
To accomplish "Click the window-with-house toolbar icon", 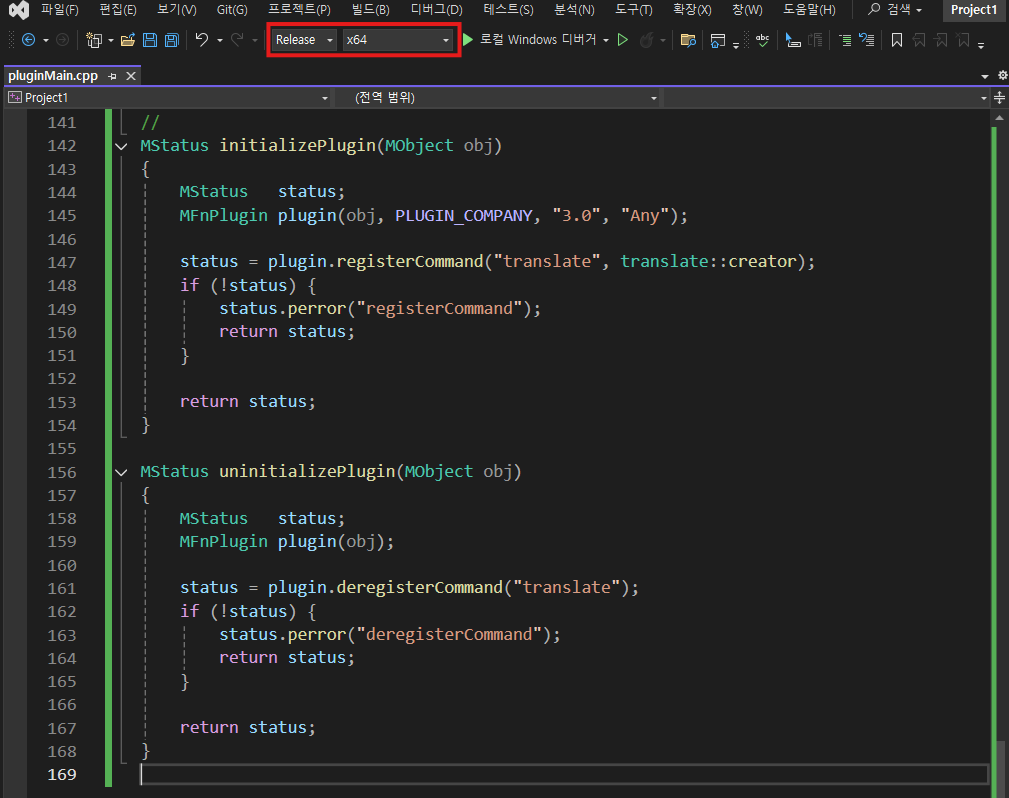I will click(x=717, y=41).
